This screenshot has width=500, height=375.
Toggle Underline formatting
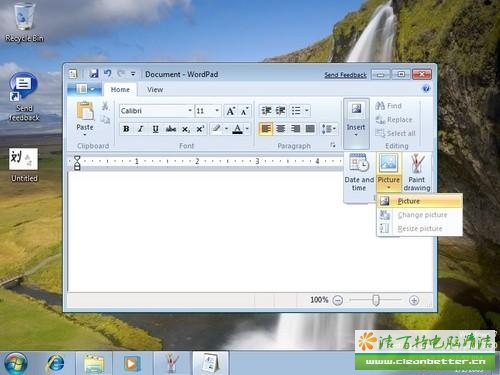click(x=155, y=129)
